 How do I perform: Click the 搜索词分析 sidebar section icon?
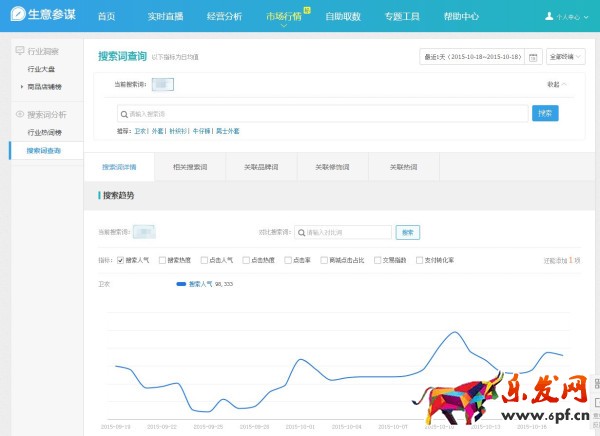[20, 115]
